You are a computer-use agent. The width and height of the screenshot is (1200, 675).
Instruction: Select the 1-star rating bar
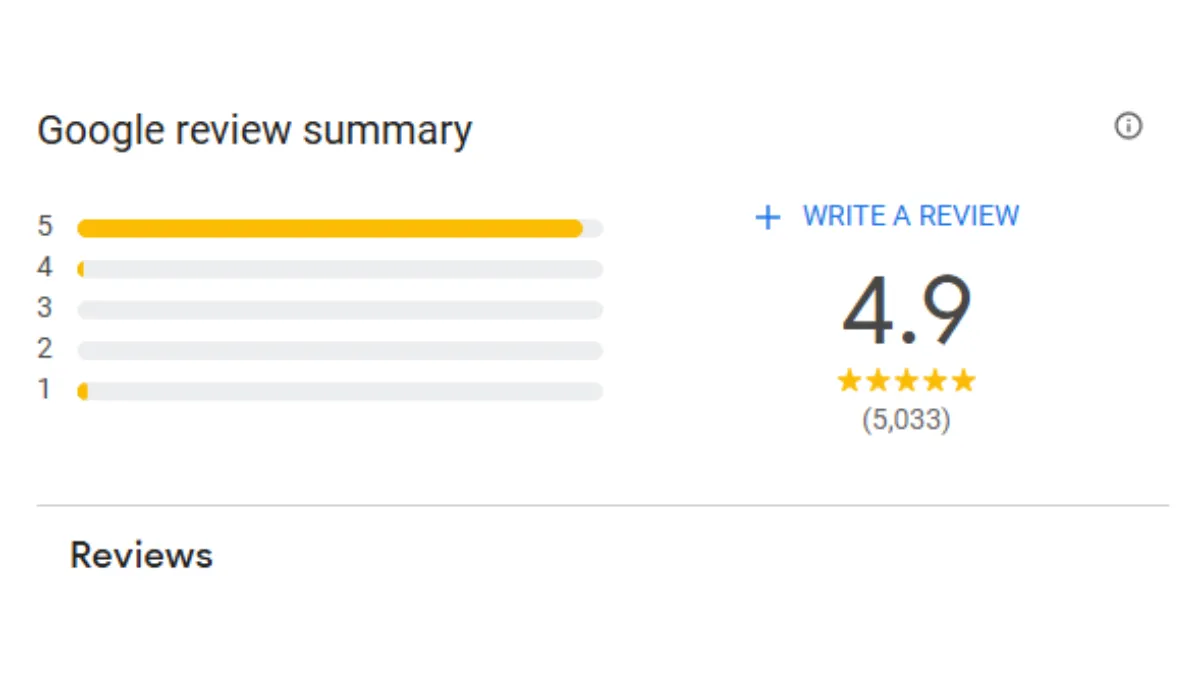click(340, 391)
